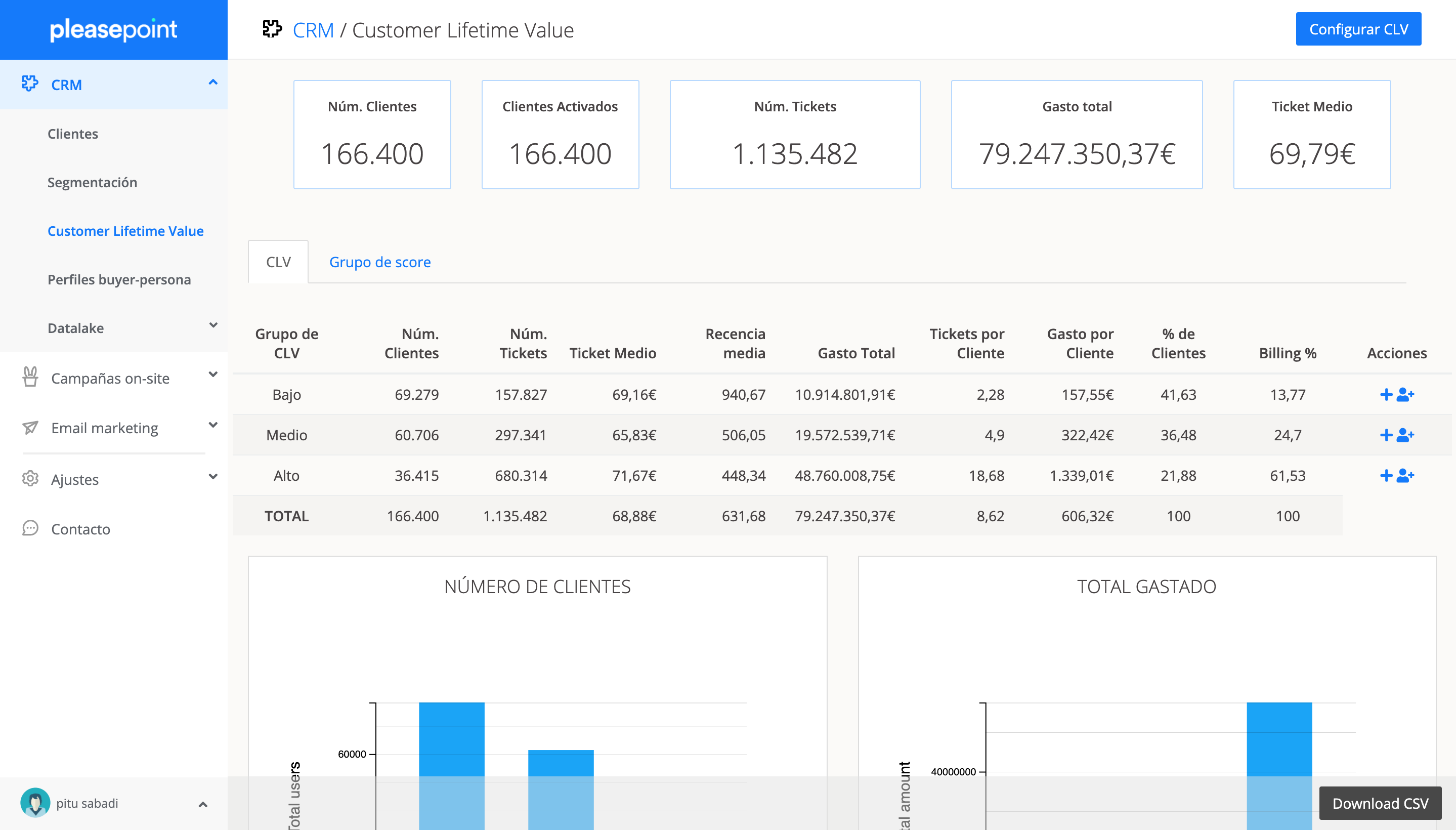
Task: Switch to Grupo de score tab
Action: tap(379, 262)
